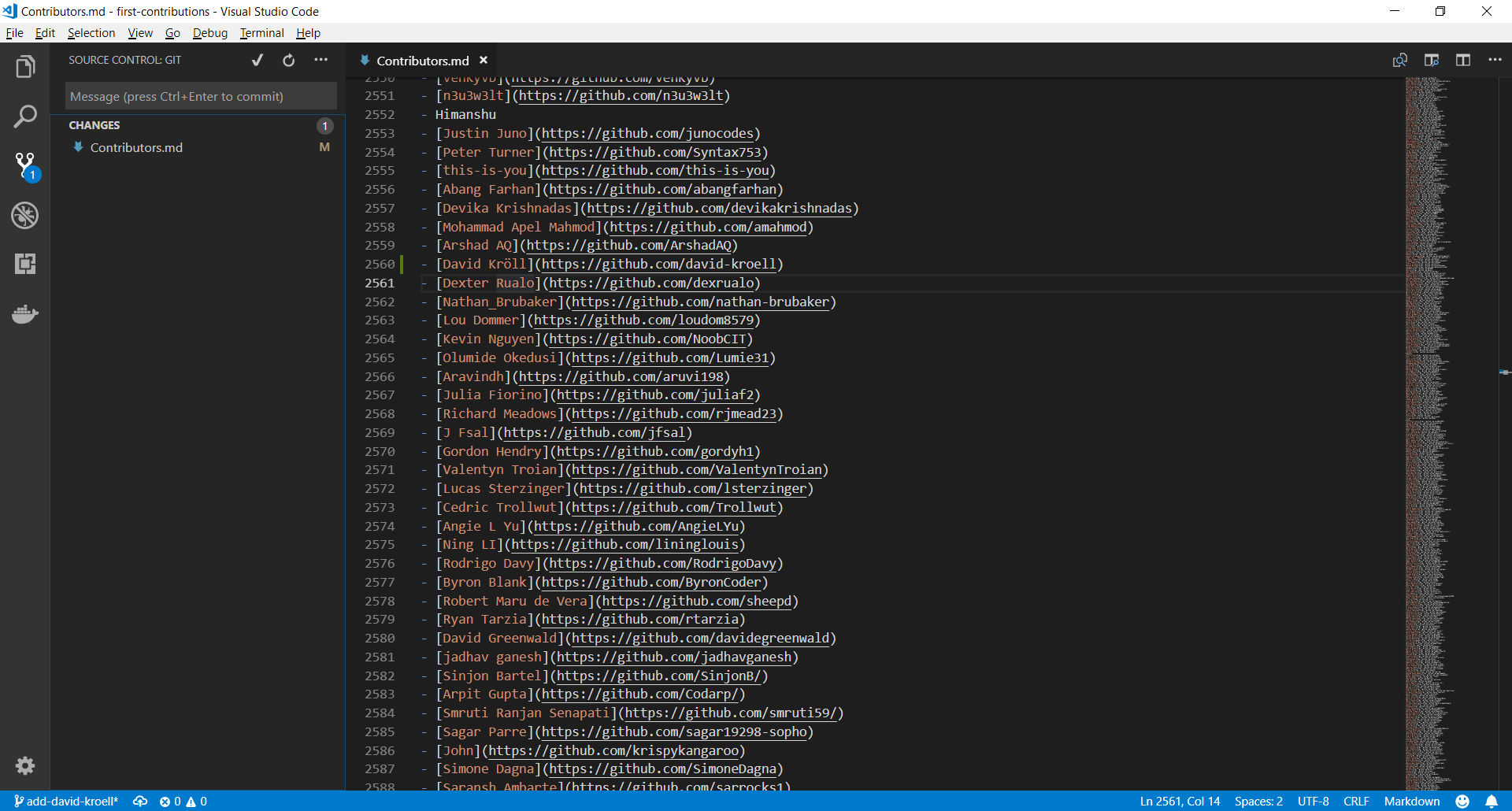Collapse the Changes section
Viewport: 1512px width, 811px height.
click(x=94, y=124)
